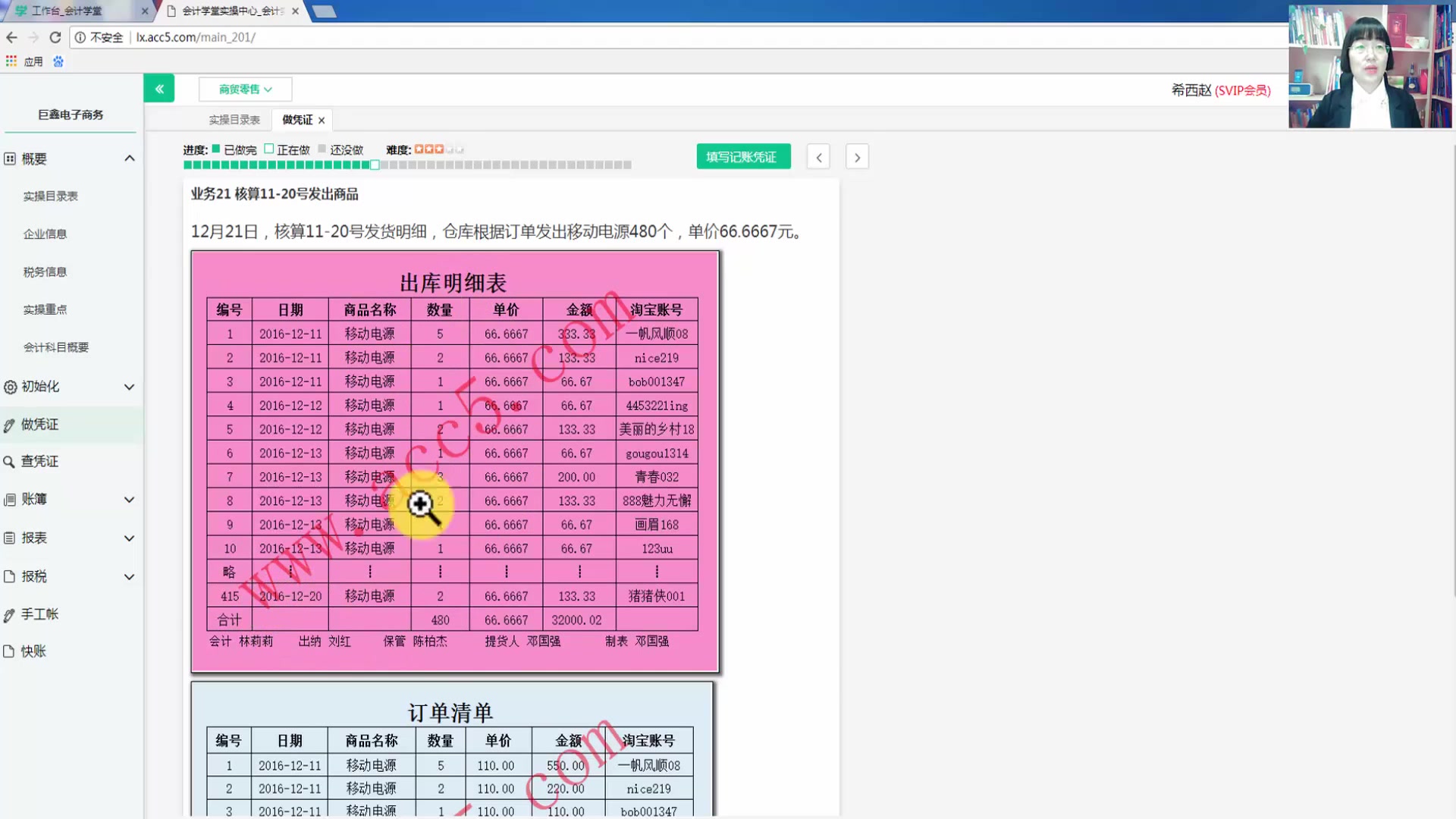Click the 巨鑫电子商务 company title

71,115
